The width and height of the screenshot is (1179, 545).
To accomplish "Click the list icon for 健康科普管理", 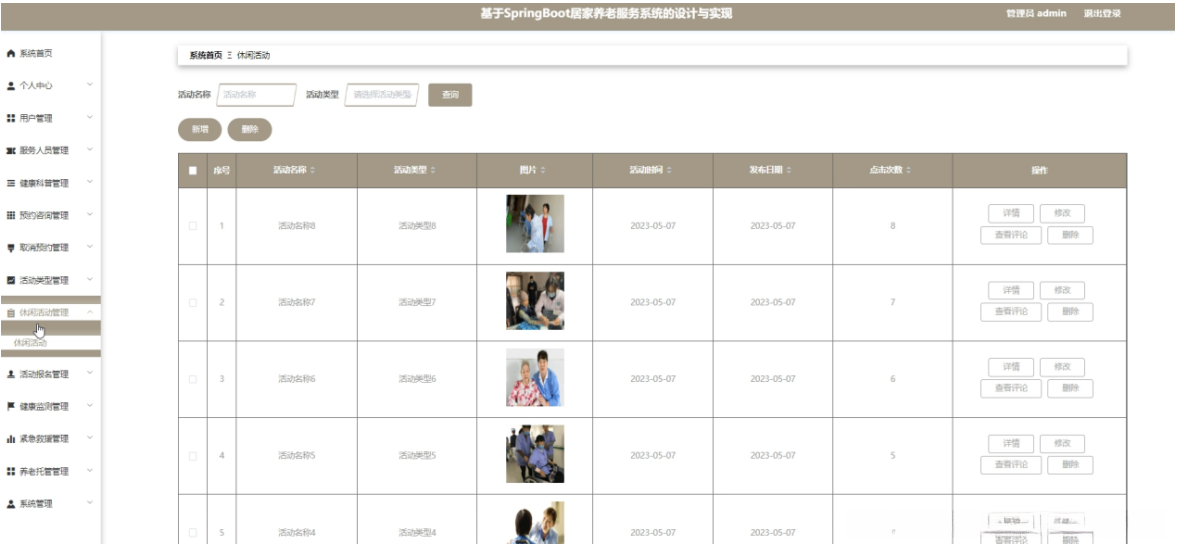I will 11,183.
